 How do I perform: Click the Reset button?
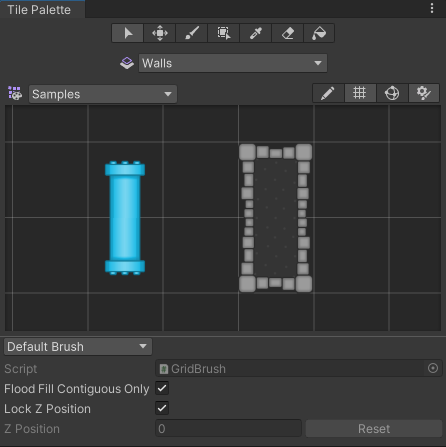pyautogui.click(x=374, y=429)
